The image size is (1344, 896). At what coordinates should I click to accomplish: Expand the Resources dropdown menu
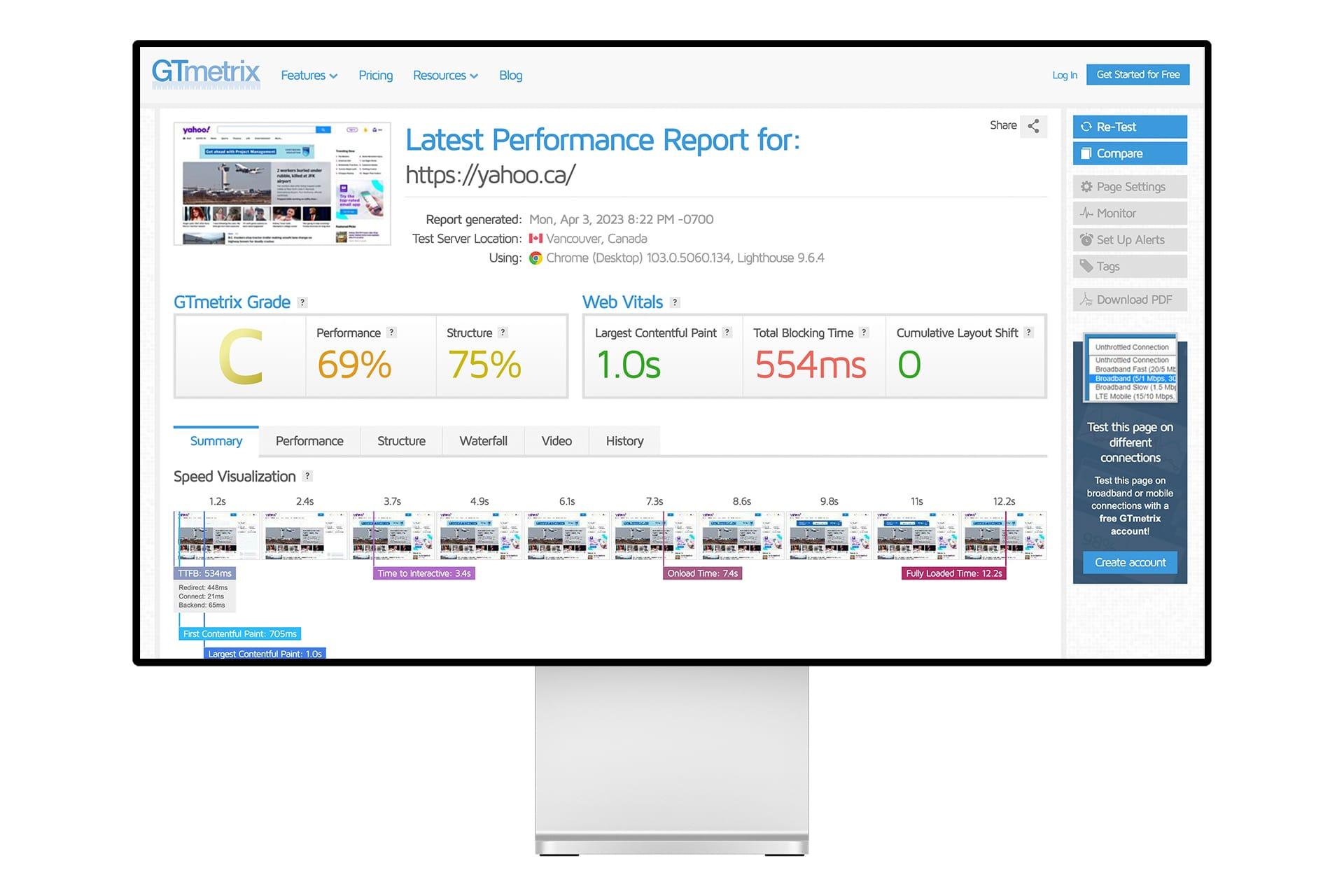tap(445, 76)
